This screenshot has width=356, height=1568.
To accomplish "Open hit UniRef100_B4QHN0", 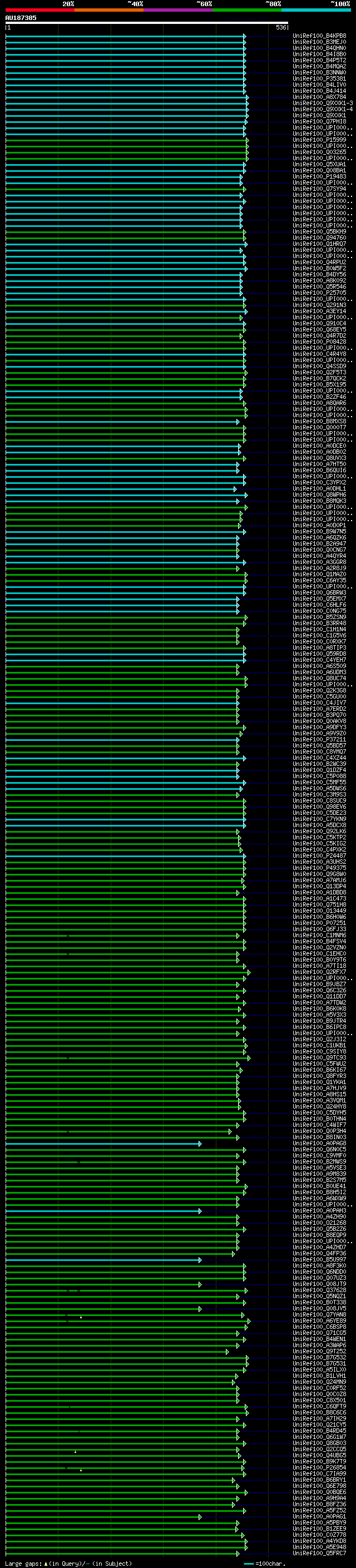I will pos(319,48).
